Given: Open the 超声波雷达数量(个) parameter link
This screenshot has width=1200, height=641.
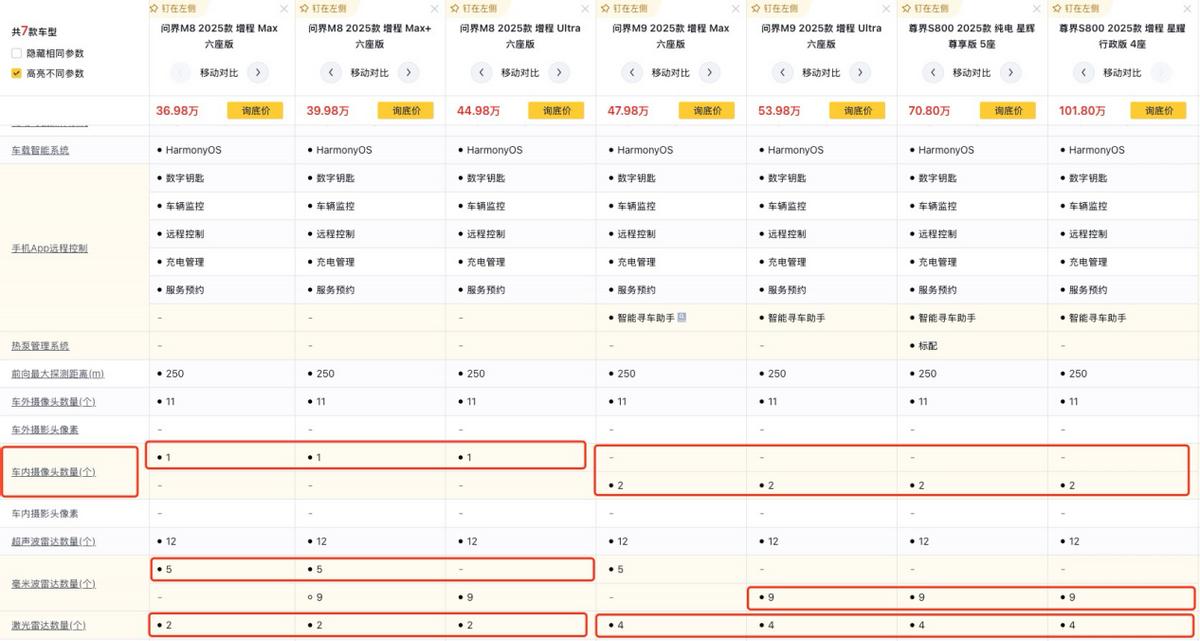Looking at the screenshot, I should (53, 541).
